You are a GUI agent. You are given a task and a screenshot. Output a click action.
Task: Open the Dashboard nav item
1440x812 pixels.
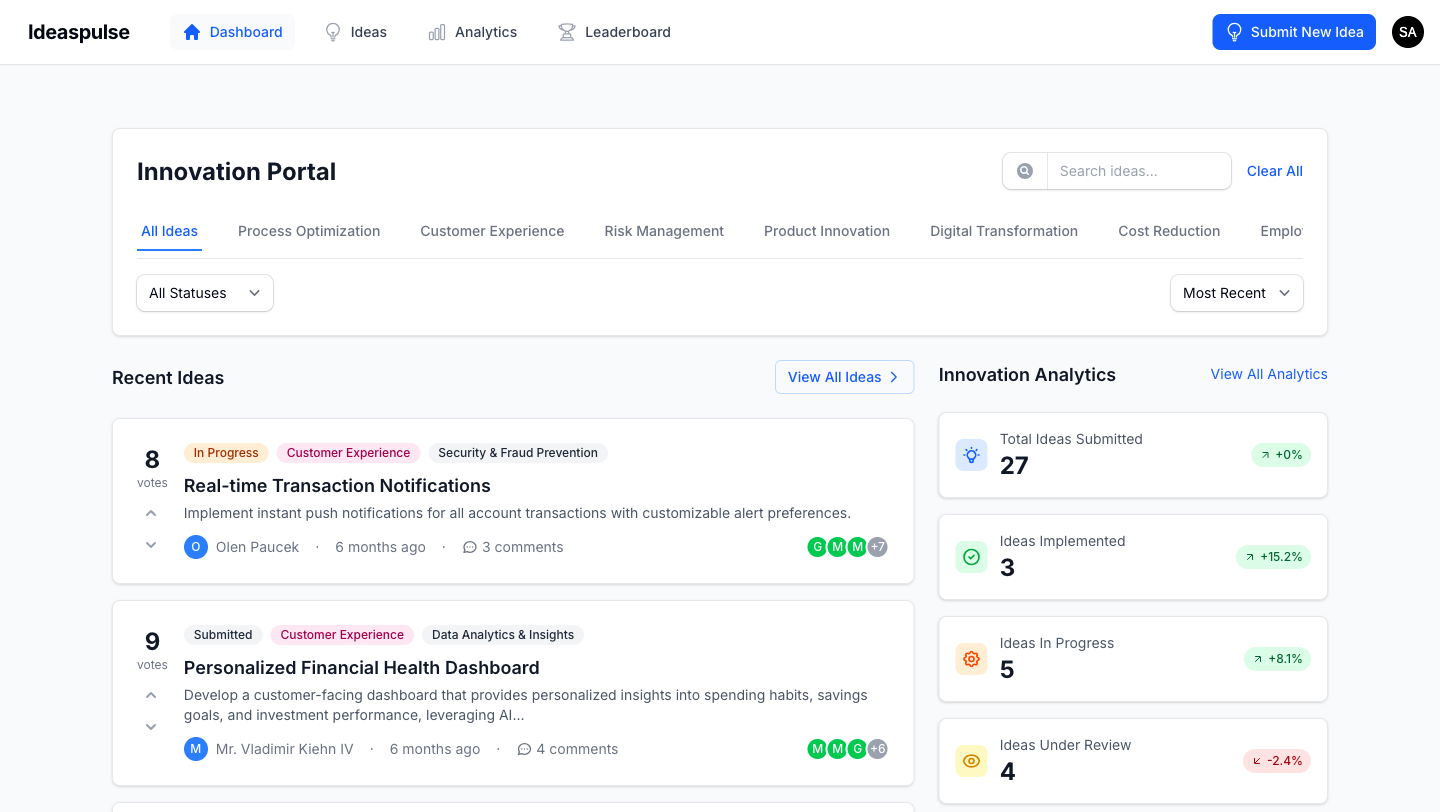pyautogui.click(x=232, y=32)
